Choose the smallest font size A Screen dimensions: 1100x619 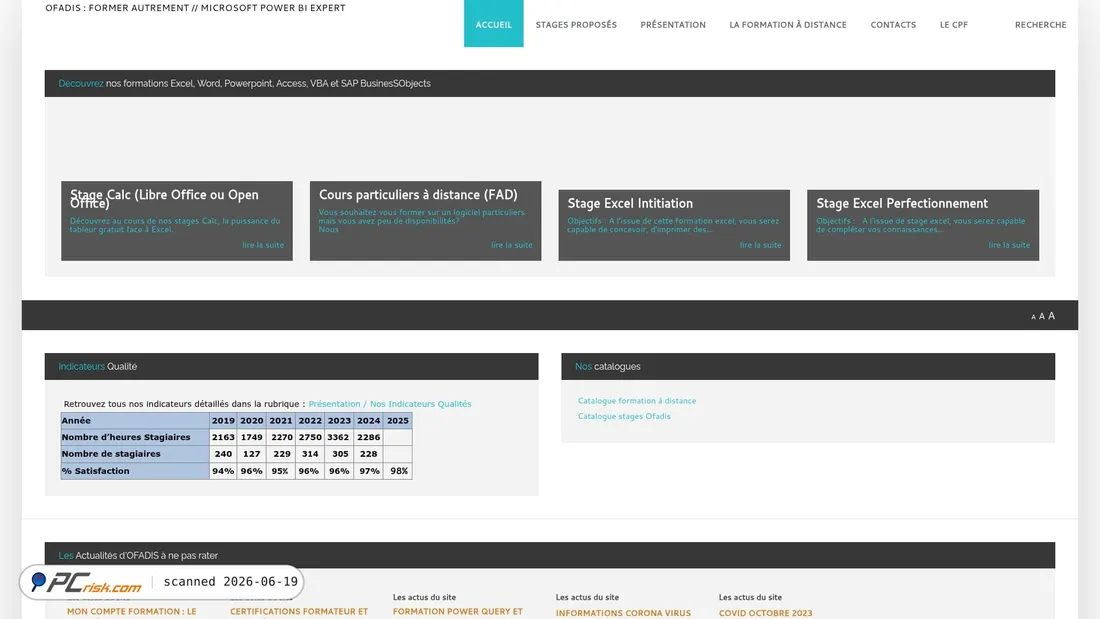pyautogui.click(x=1033, y=317)
